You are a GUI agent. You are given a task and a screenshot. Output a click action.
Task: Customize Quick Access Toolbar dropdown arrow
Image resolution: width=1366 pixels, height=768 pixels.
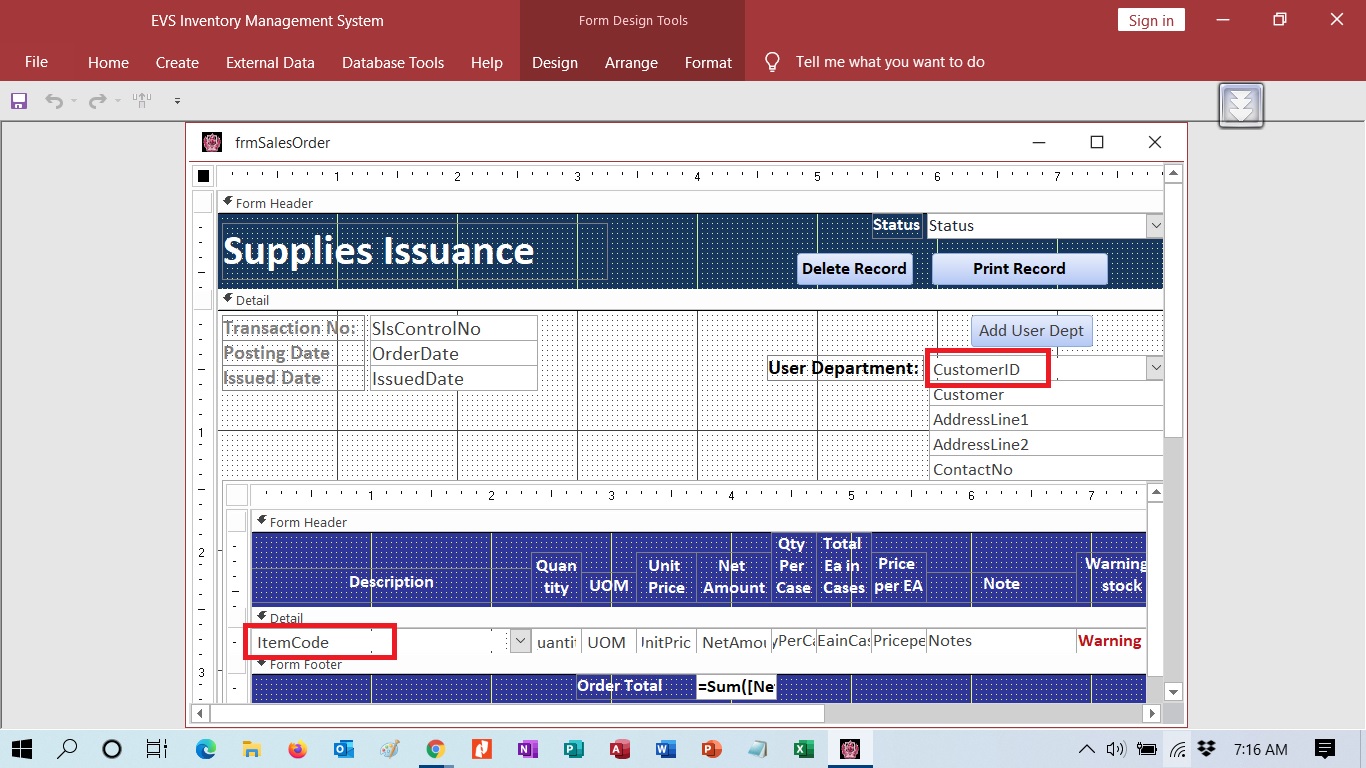177,101
